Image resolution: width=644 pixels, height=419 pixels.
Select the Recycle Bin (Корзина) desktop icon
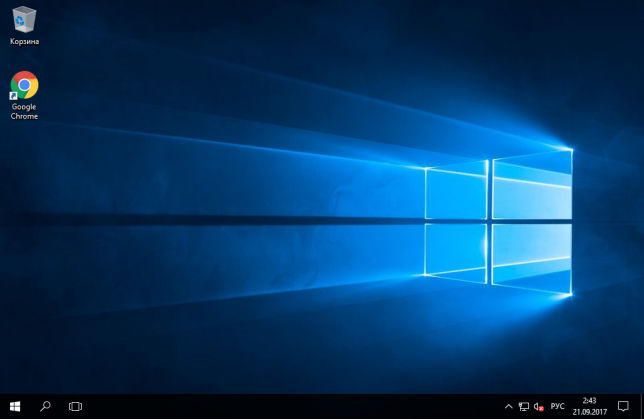coord(25,25)
